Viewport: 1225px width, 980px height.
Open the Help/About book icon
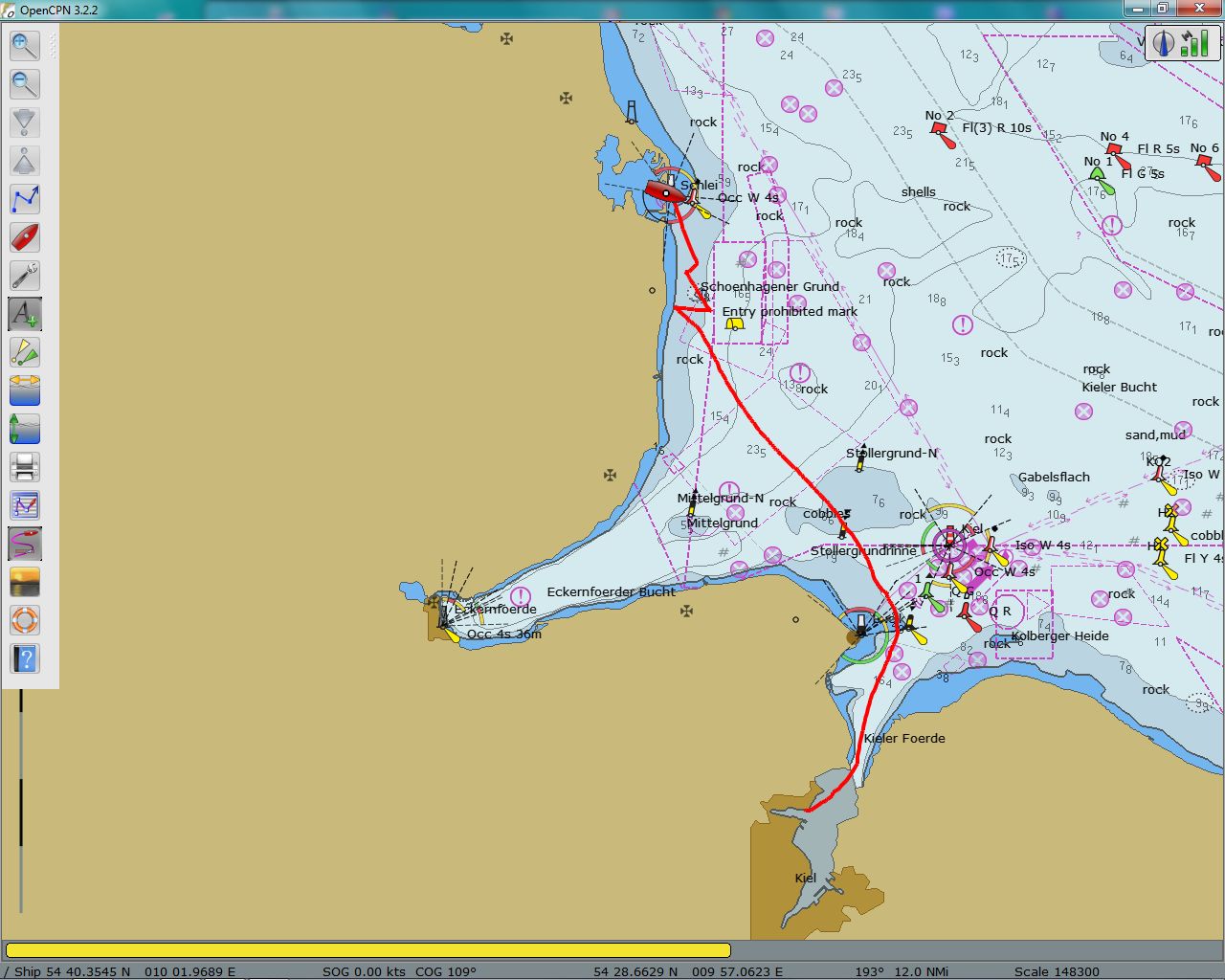coord(24,658)
